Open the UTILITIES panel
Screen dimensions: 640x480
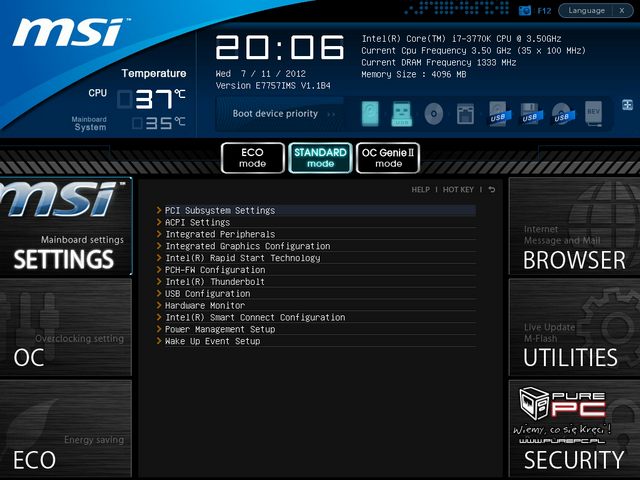click(574, 327)
